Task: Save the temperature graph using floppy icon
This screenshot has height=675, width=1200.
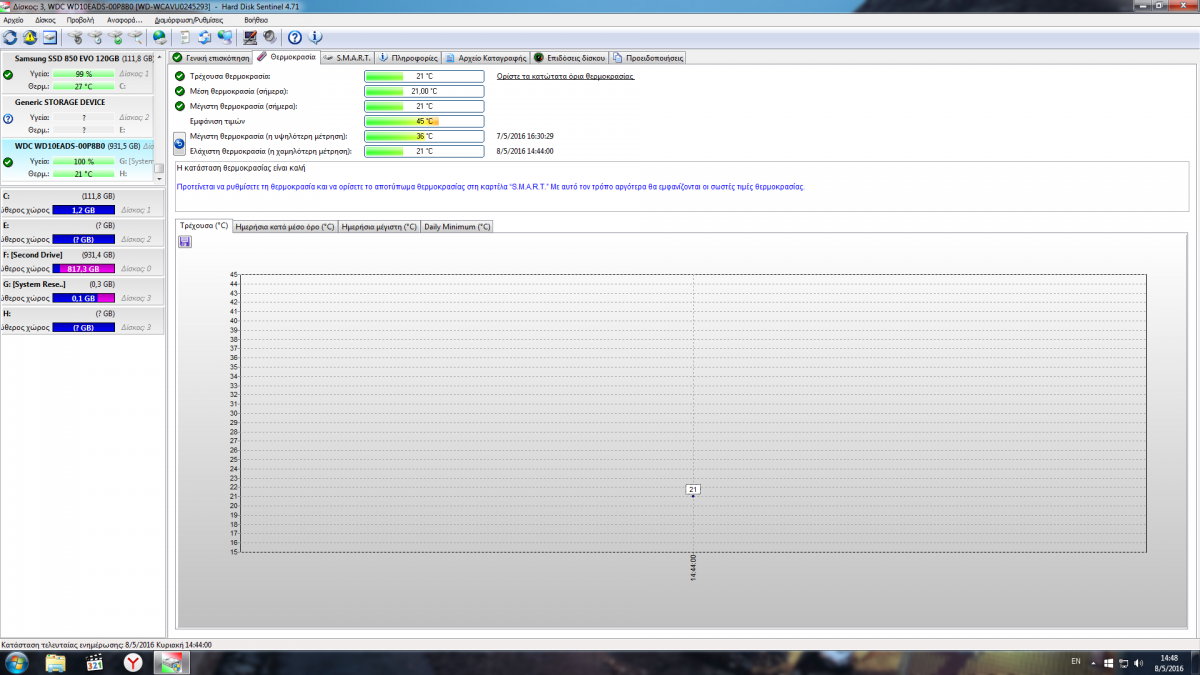Action: (185, 242)
